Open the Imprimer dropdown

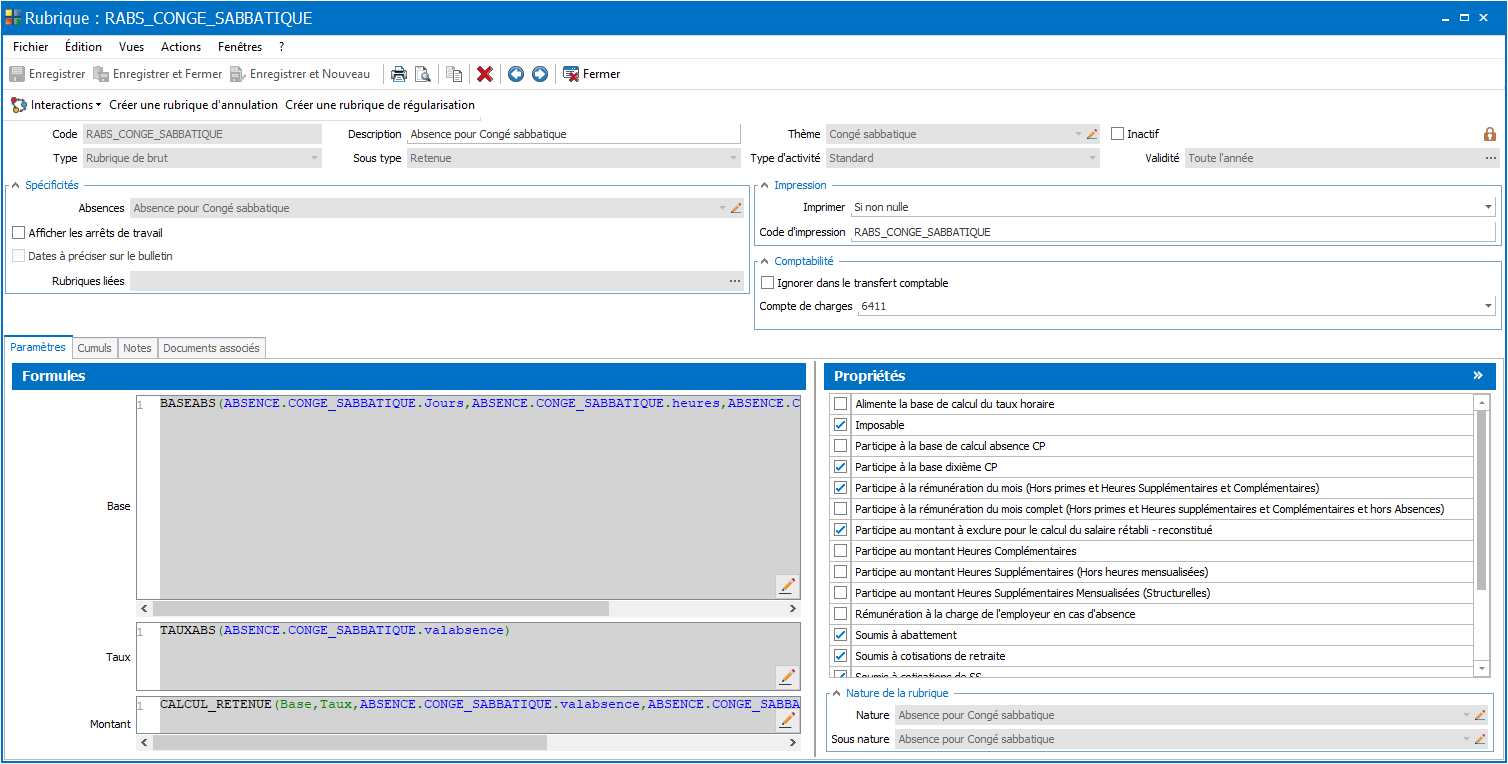[1489, 208]
